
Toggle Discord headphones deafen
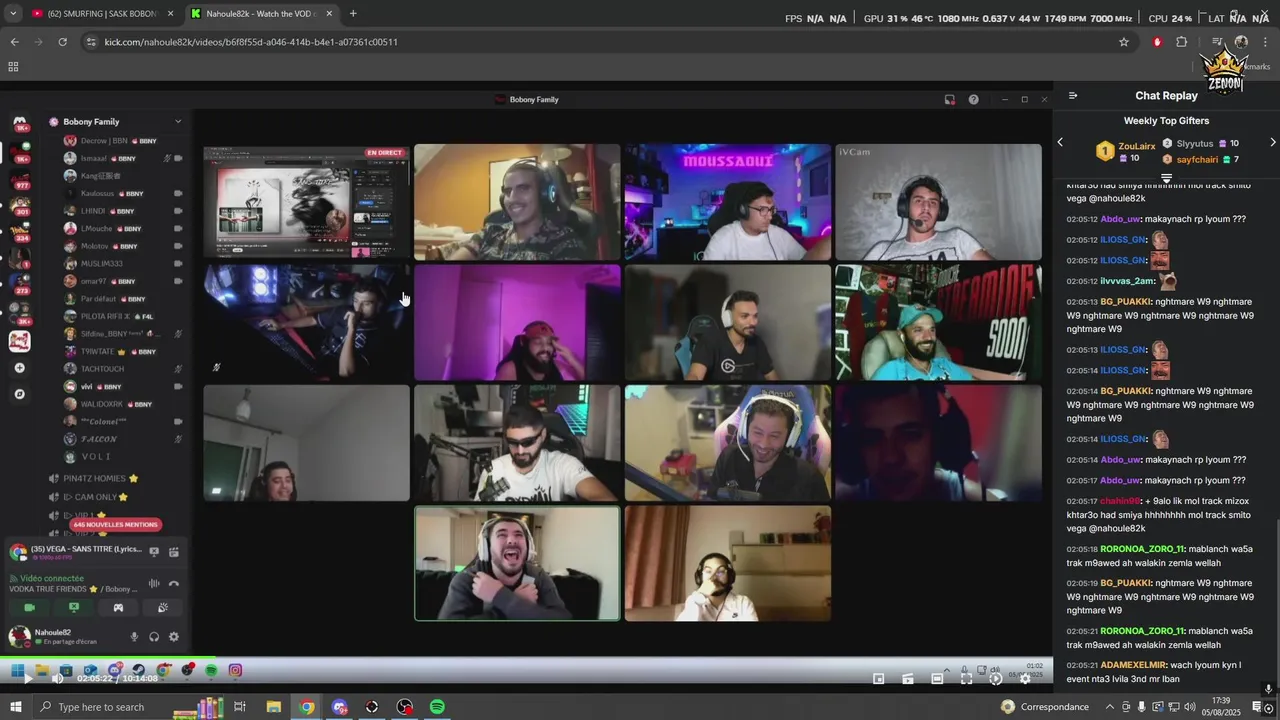click(x=154, y=637)
